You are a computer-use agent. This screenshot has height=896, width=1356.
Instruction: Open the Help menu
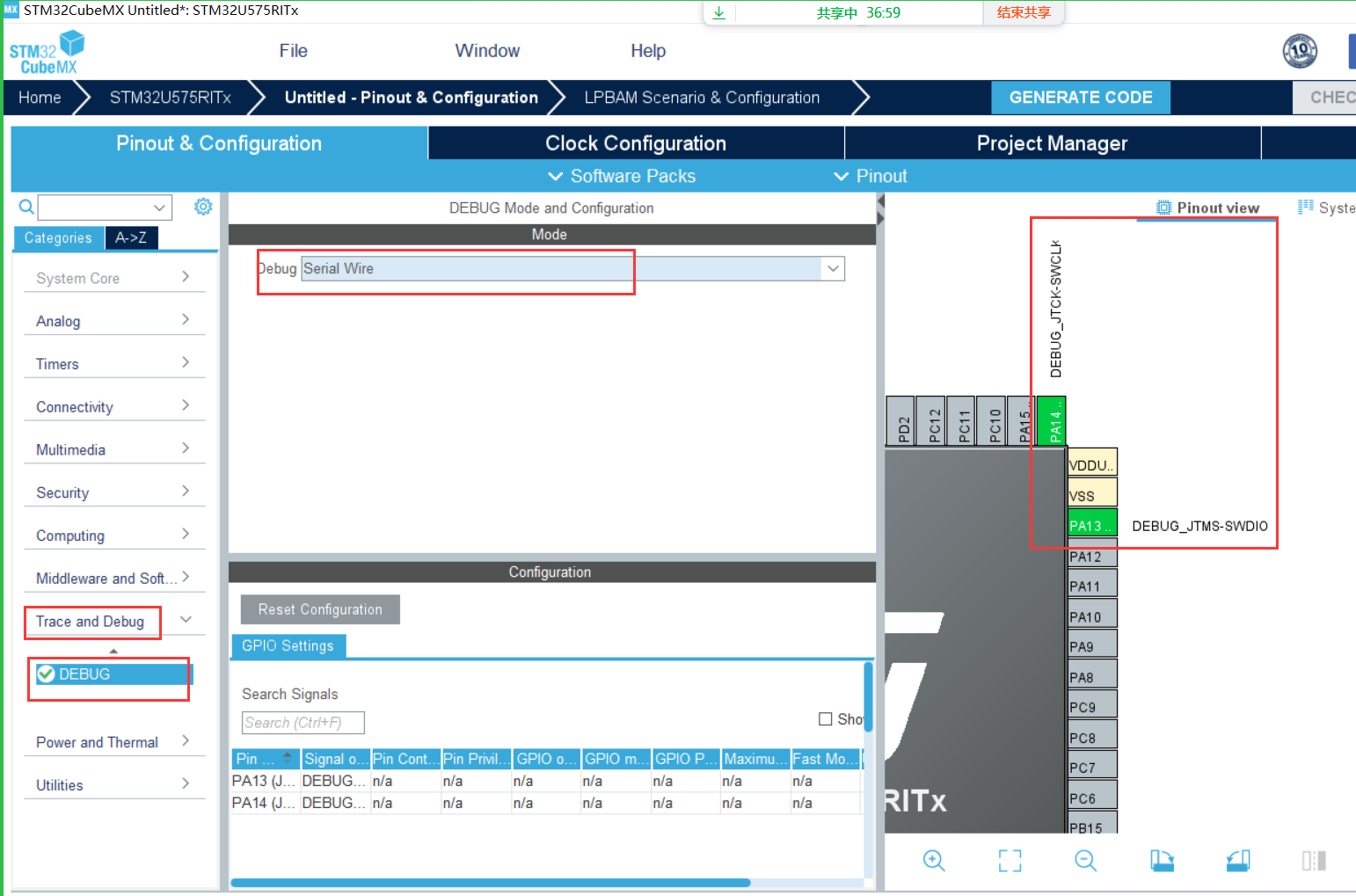(648, 51)
